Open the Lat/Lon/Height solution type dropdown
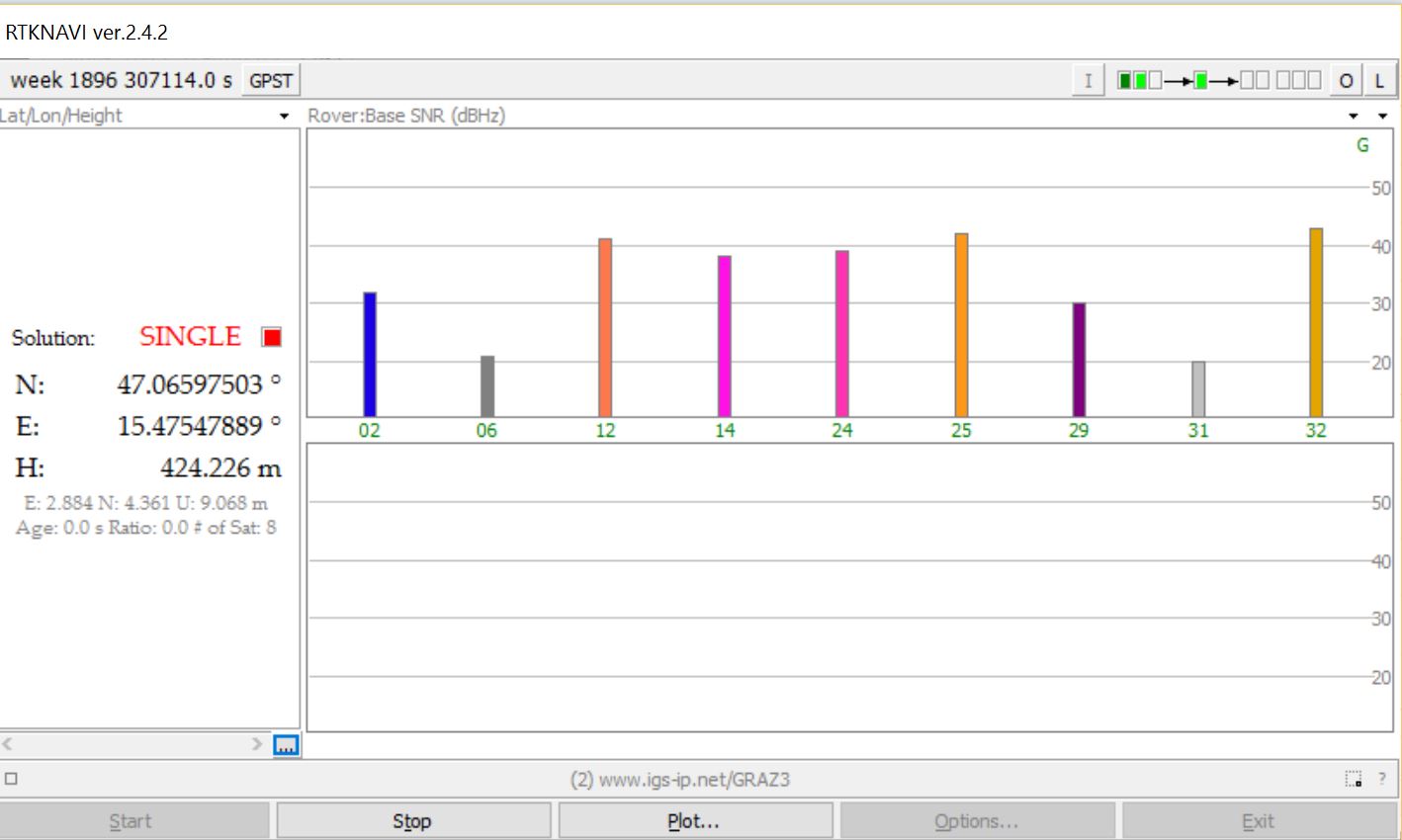 click(284, 117)
